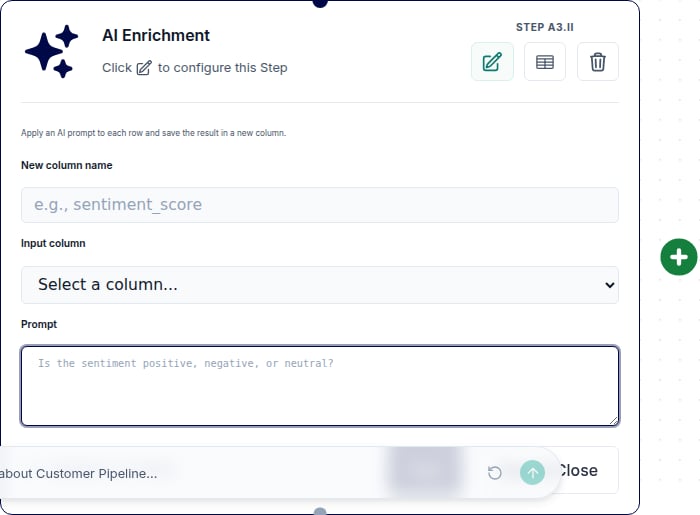The height and width of the screenshot is (515, 700).
Task: Click the New column name label
Action: tap(67, 165)
